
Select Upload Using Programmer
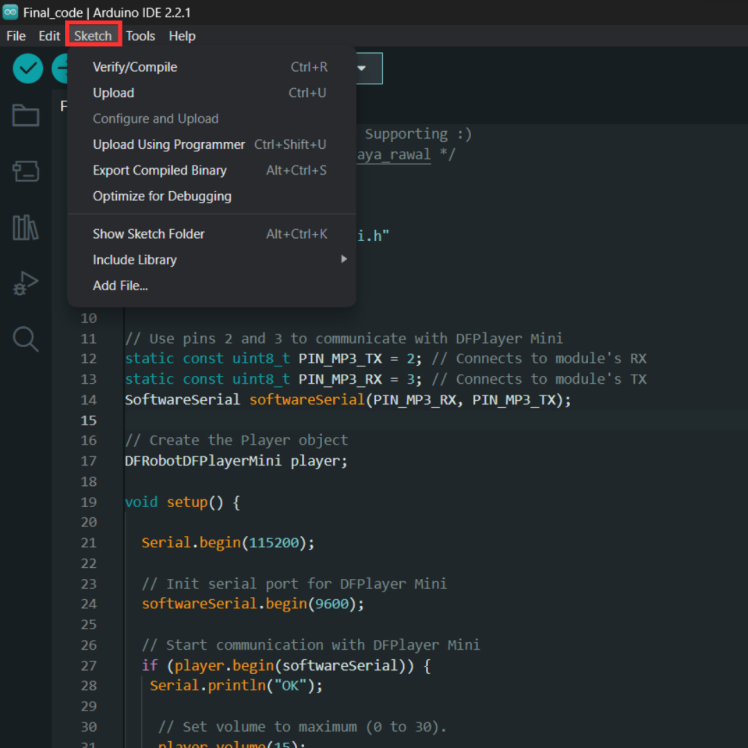tap(169, 144)
